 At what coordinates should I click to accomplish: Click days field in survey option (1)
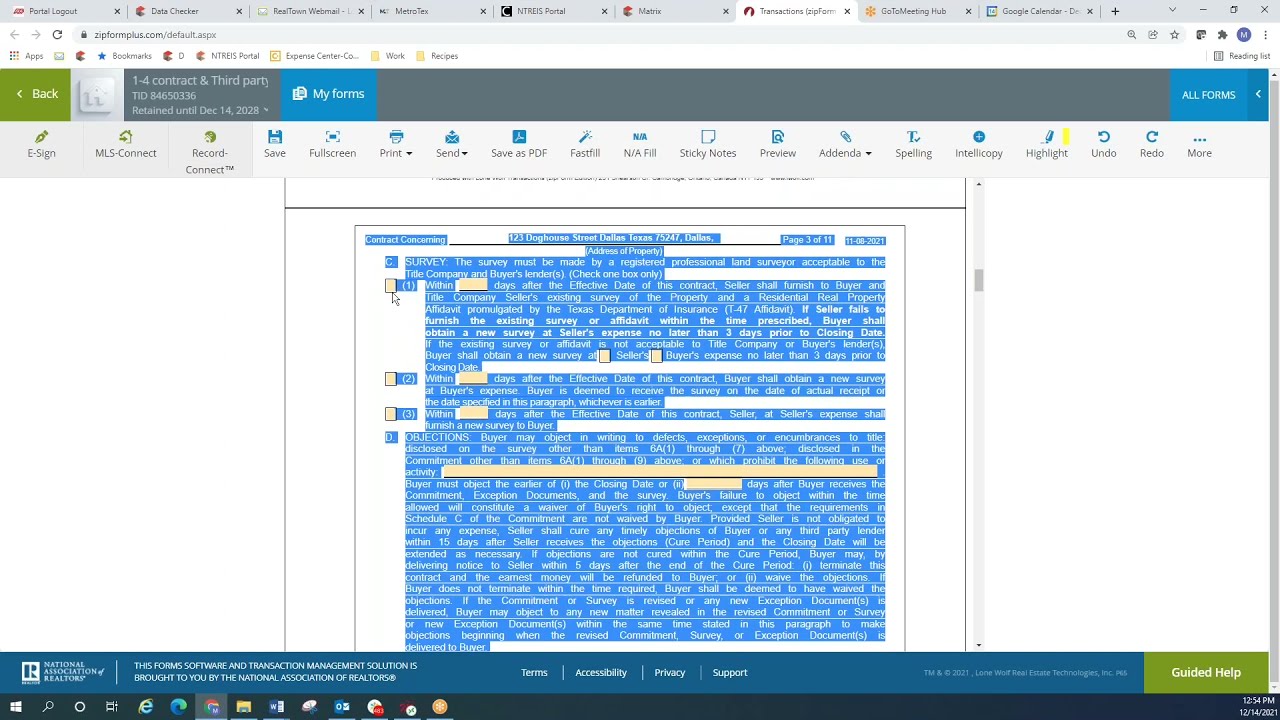tap(472, 286)
